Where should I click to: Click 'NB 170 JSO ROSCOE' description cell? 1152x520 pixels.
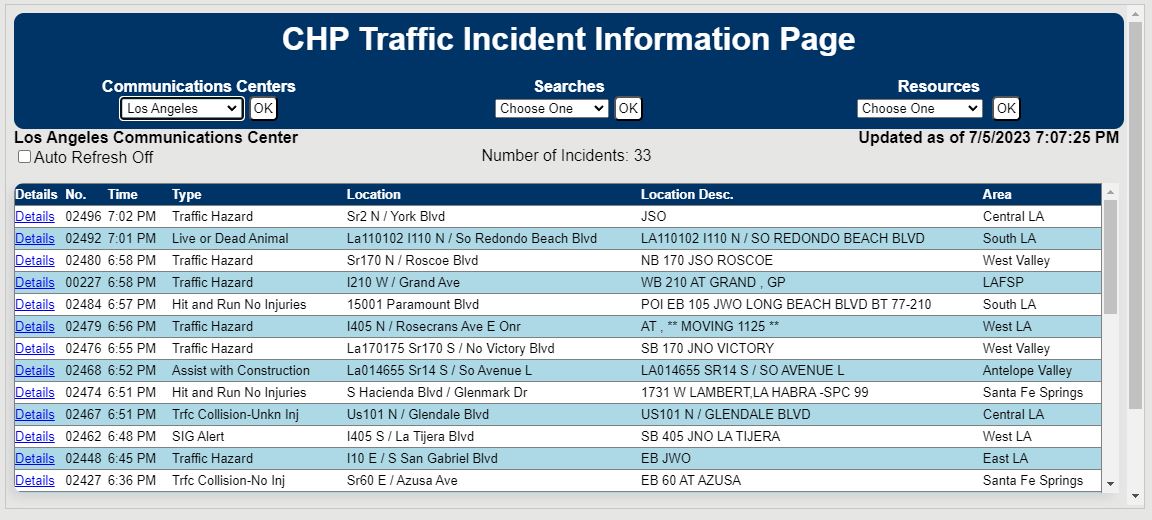[x=707, y=261]
